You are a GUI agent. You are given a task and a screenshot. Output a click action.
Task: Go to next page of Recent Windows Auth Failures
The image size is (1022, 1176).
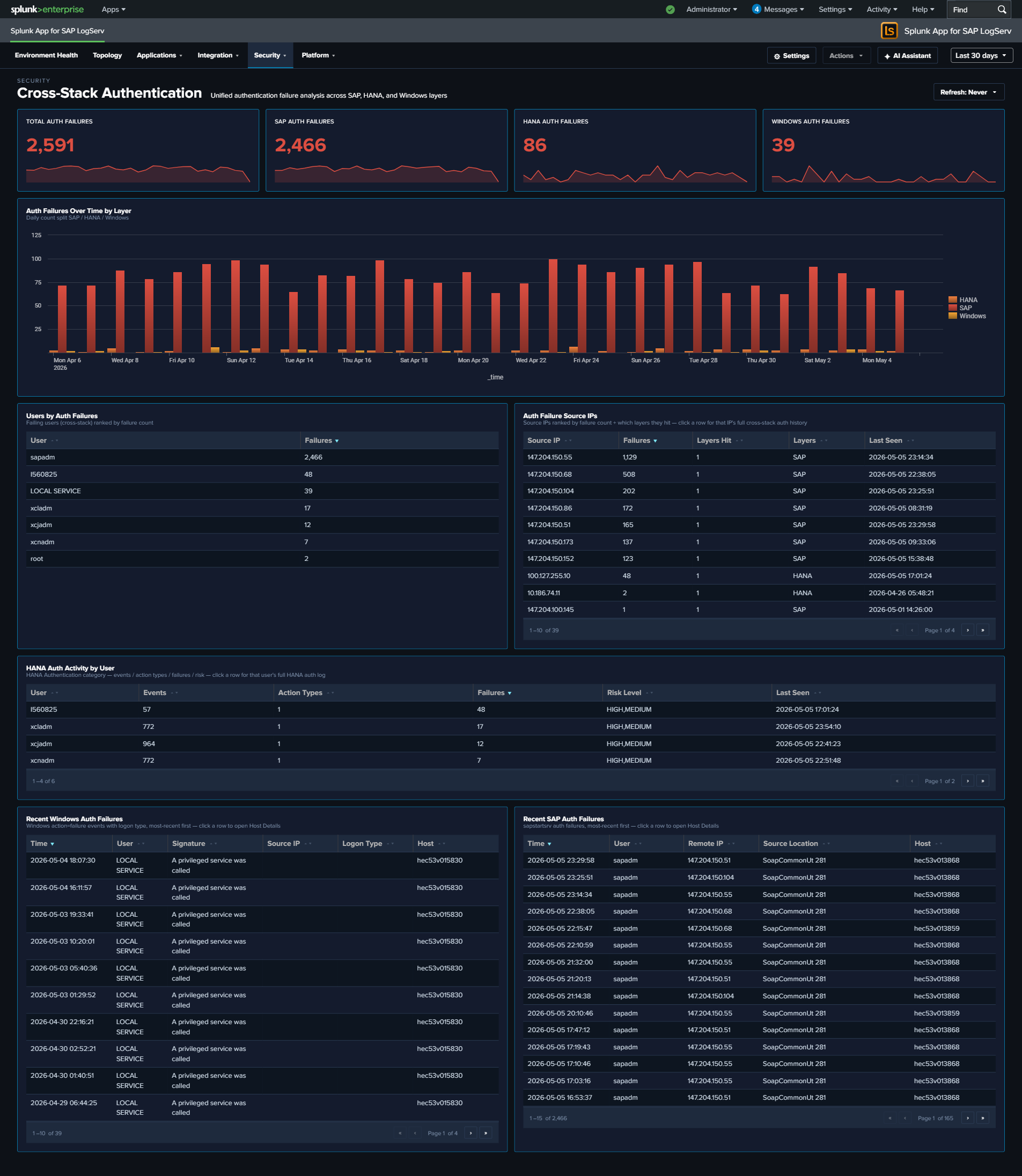tap(470, 1133)
